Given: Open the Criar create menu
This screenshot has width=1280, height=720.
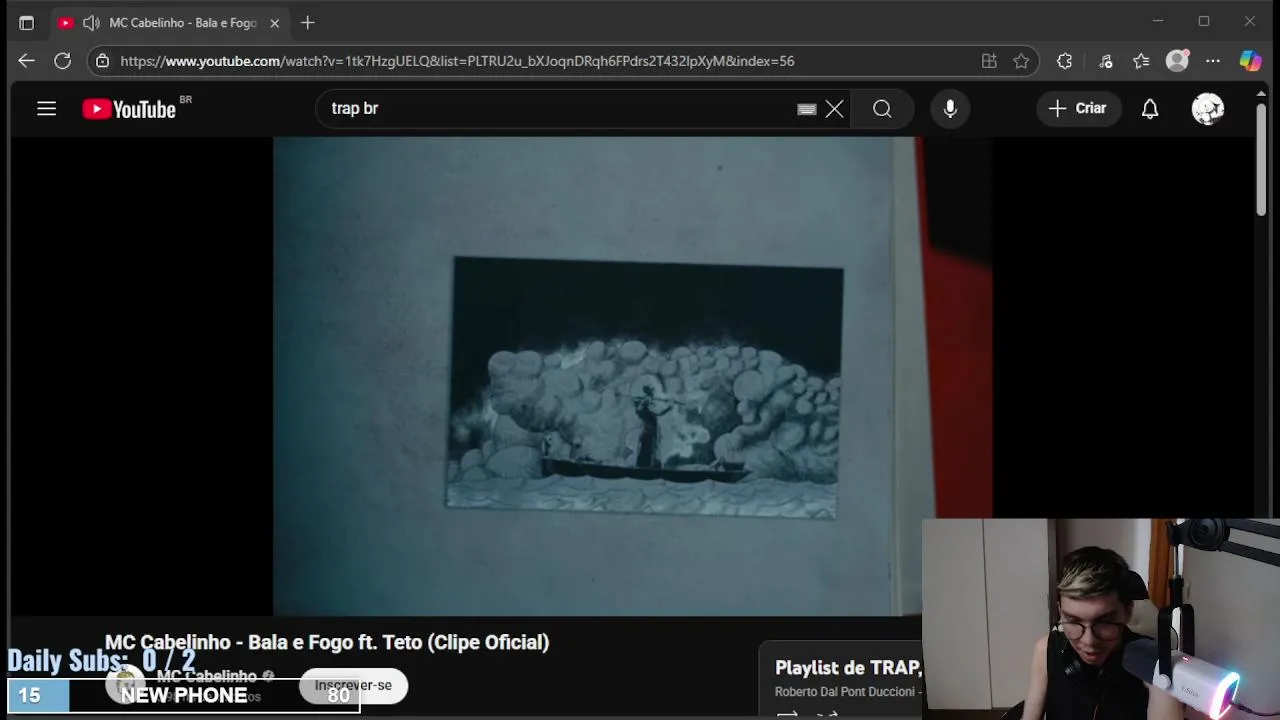Looking at the screenshot, I should (1077, 108).
